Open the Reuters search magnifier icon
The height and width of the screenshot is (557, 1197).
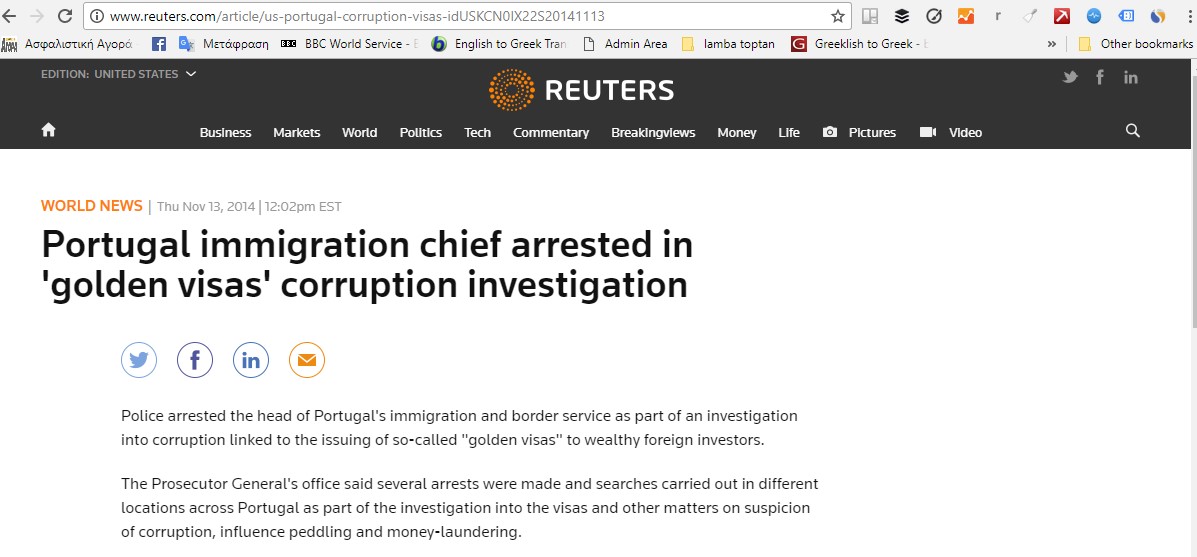(x=1133, y=130)
